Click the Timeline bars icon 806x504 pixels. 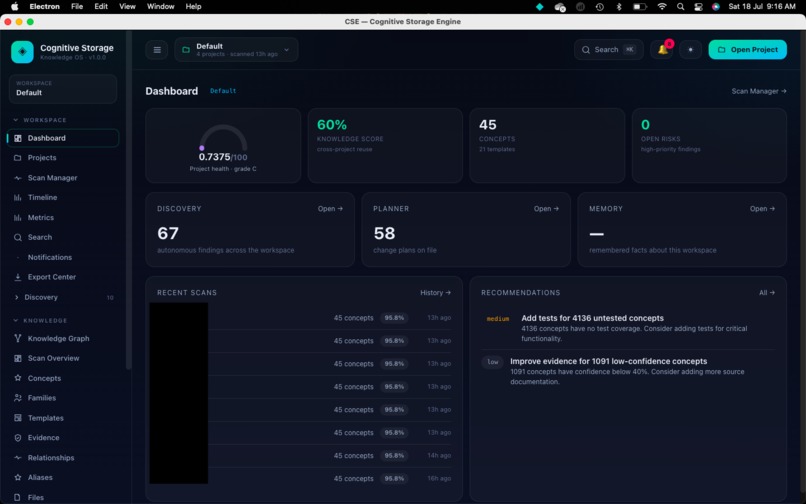(18, 197)
